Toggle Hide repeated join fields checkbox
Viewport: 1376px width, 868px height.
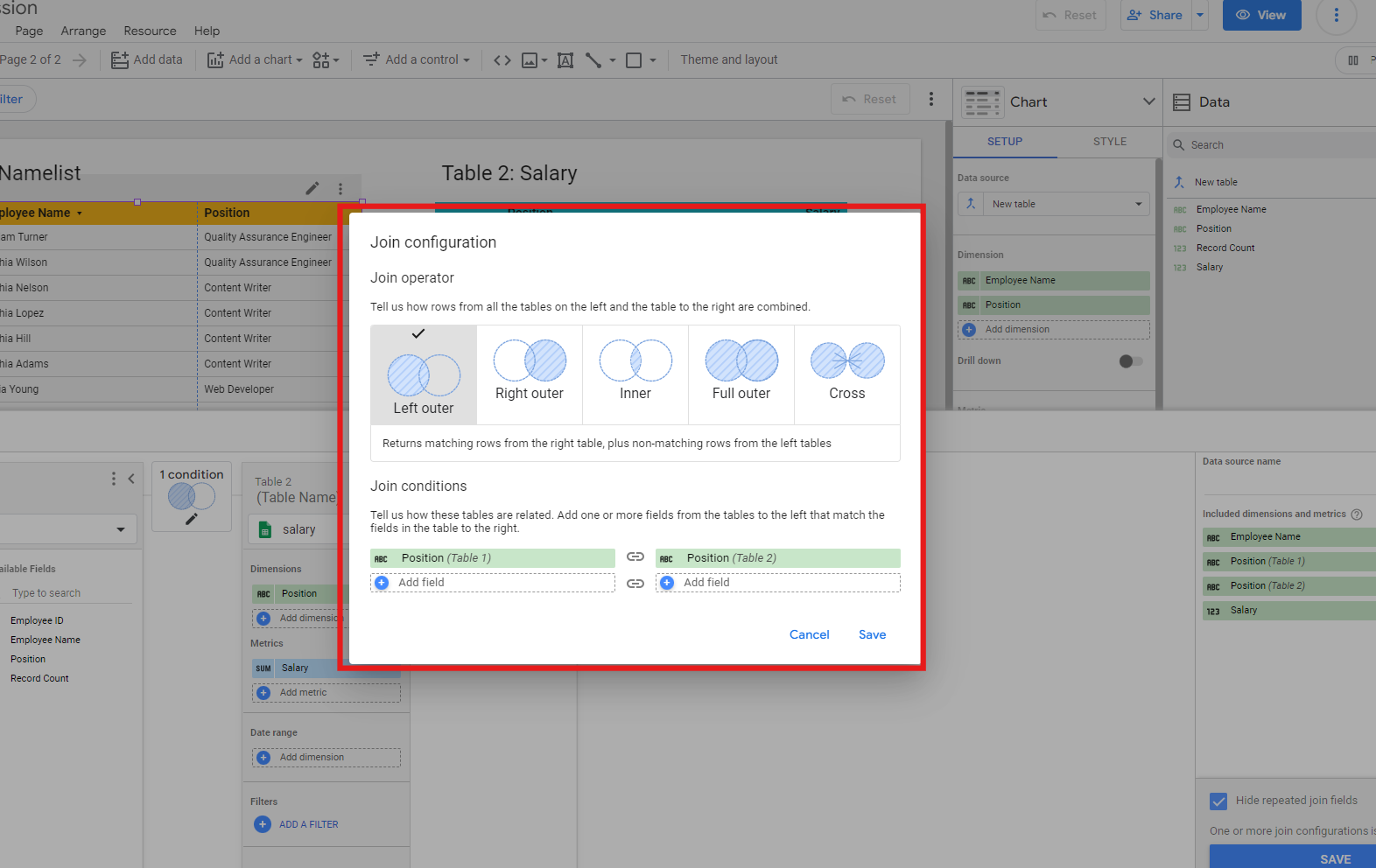tap(1218, 801)
